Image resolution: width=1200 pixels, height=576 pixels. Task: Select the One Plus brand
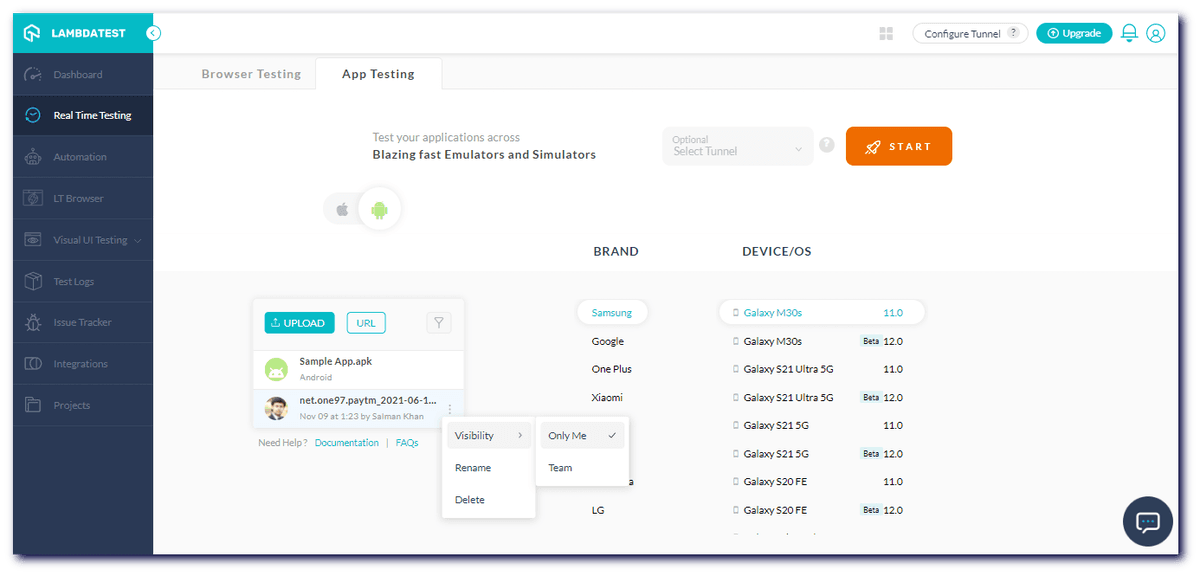pyautogui.click(x=612, y=369)
